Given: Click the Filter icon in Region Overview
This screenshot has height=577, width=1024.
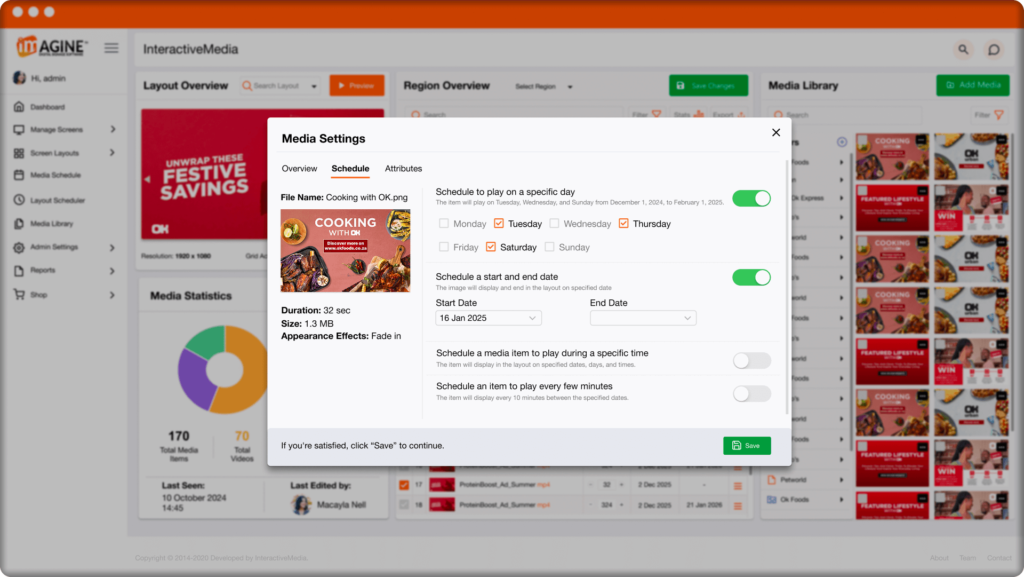Looking at the screenshot, I should (657, 114).
